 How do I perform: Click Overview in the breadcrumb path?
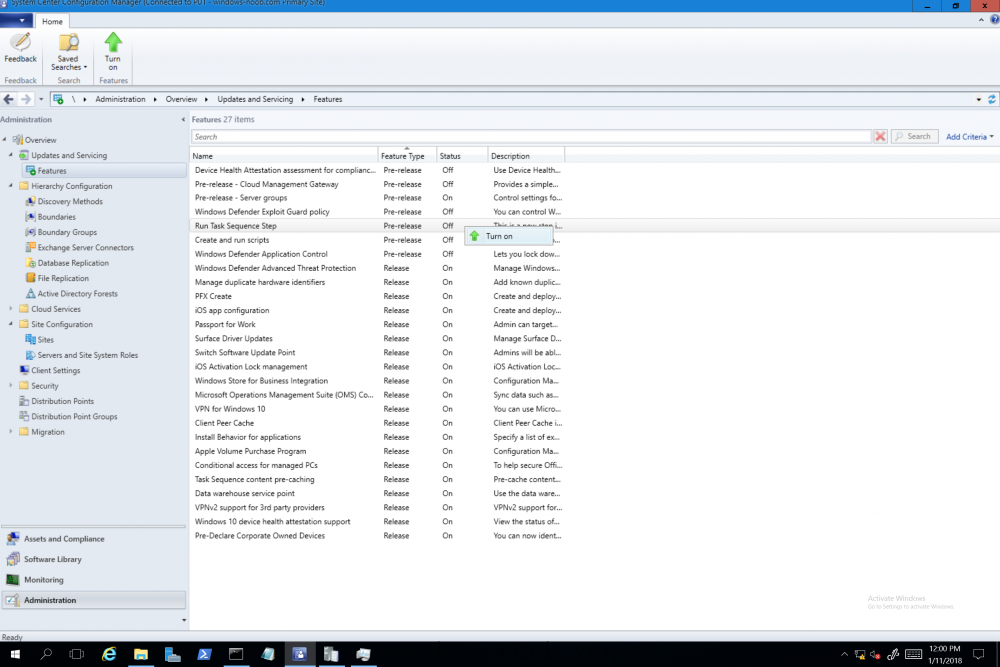(x=181, y=99)
